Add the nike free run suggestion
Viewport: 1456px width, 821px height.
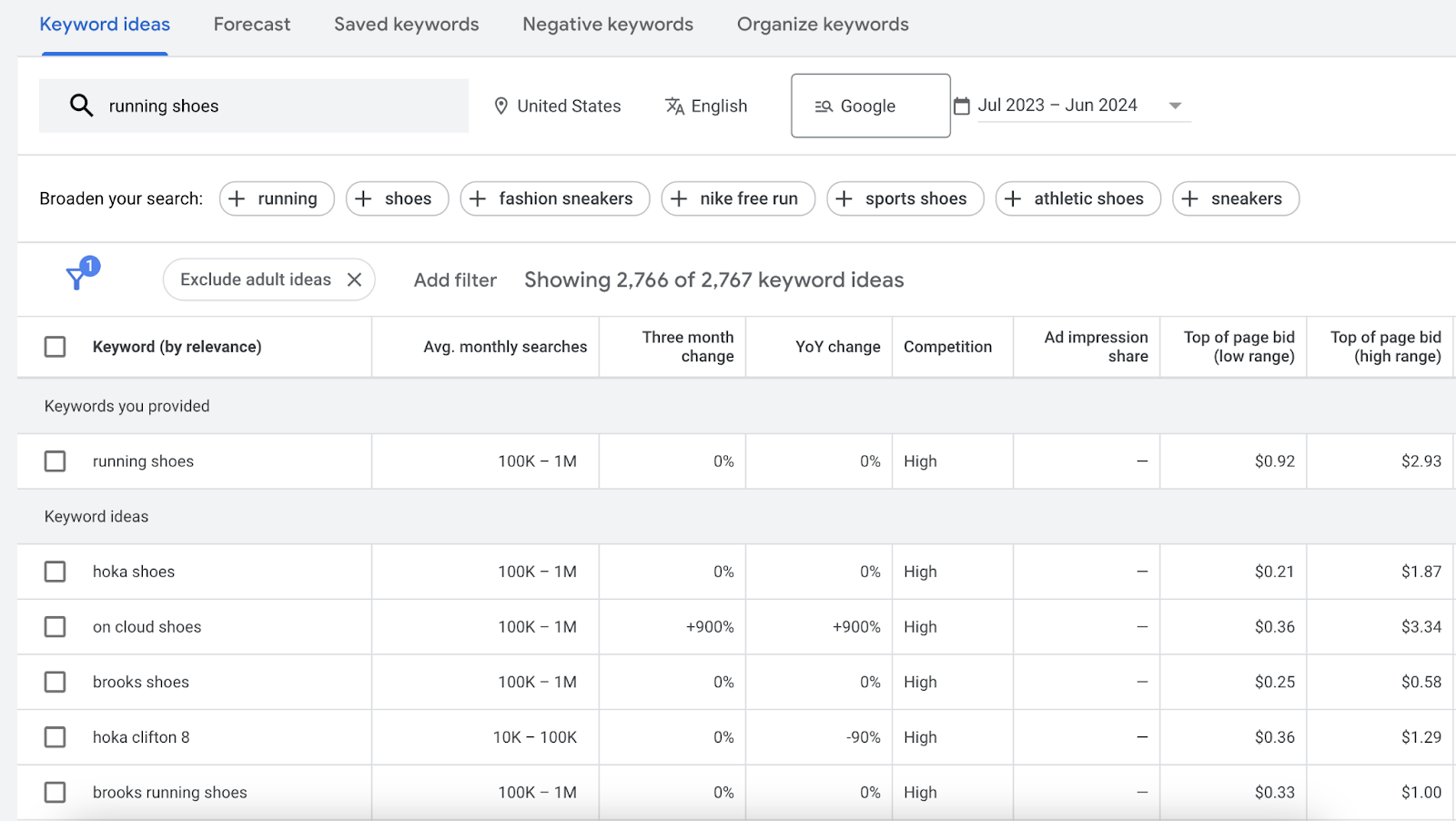coord(738,198)
